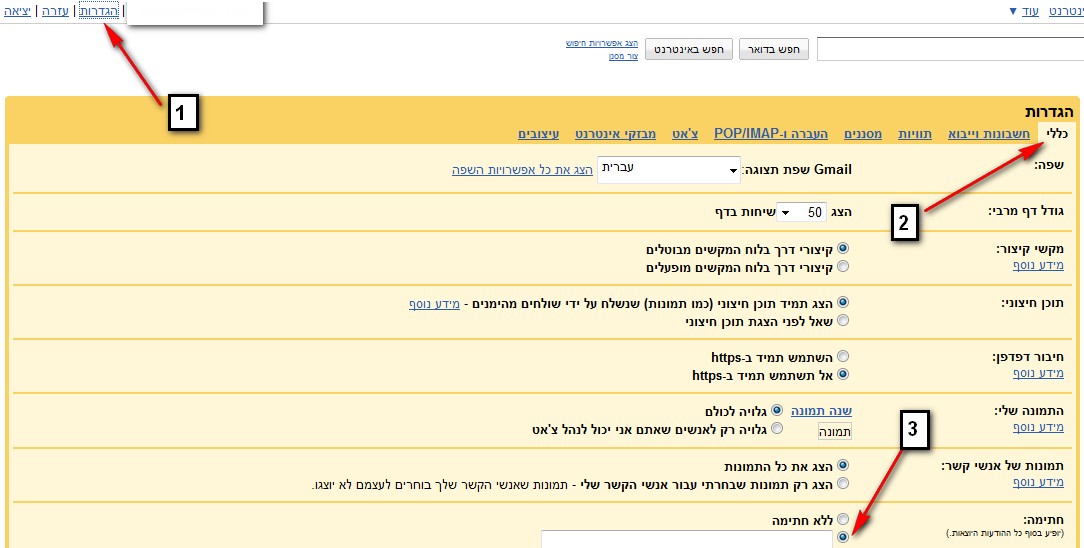
Task: Open the Gmail display language dropdown
Action: tap(669, 170)
